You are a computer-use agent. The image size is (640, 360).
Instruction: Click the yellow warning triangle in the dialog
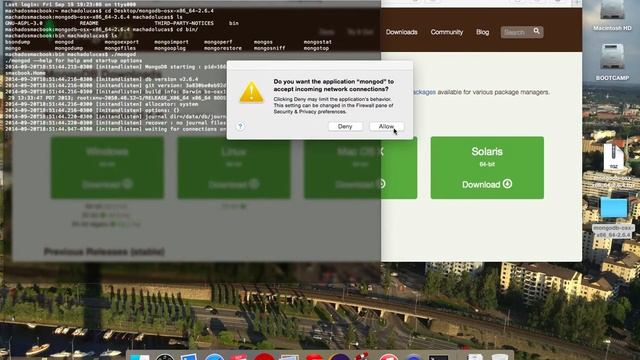pos(251,92)
